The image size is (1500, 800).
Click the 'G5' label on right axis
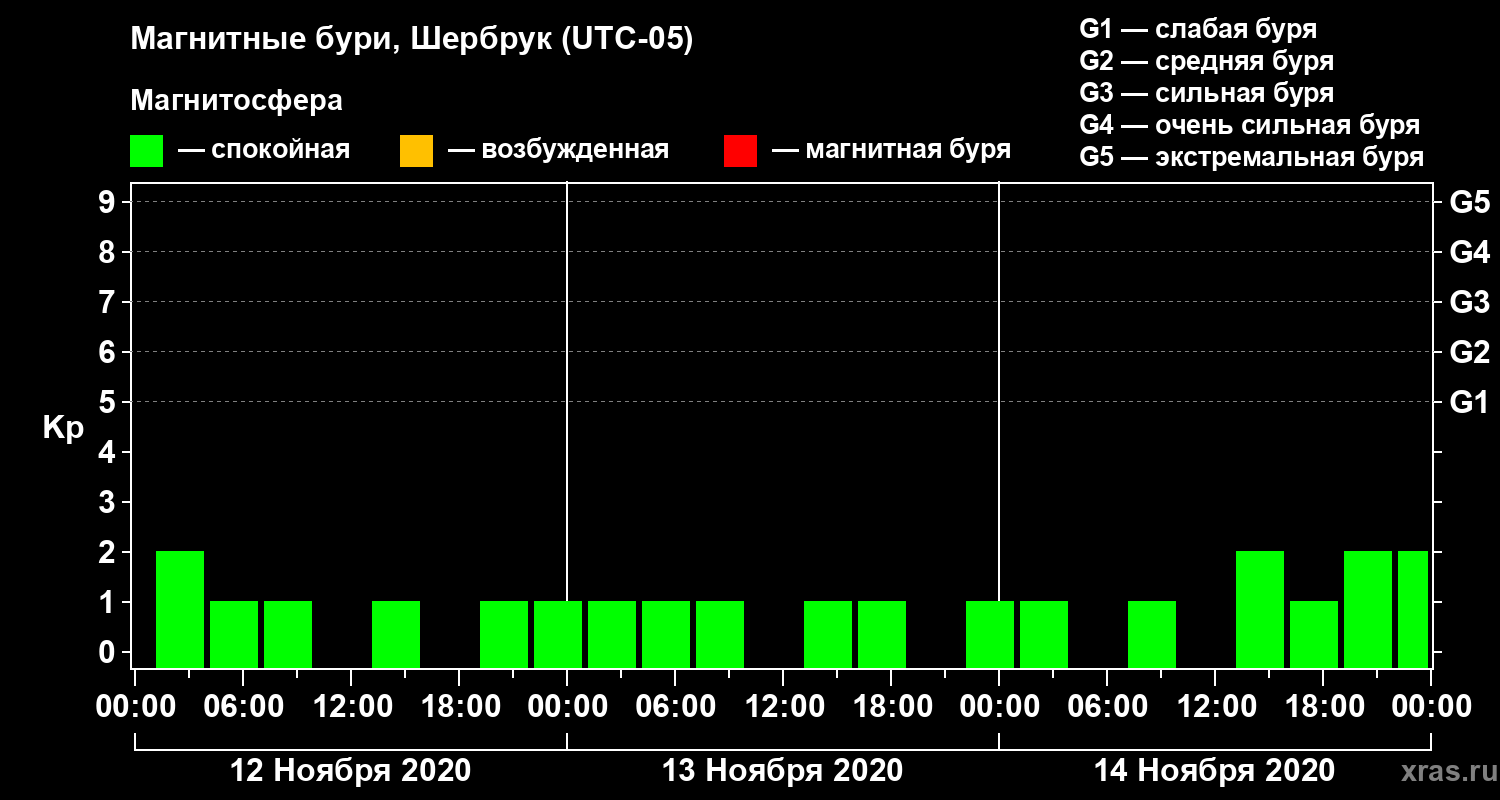tap(1469, 202)
